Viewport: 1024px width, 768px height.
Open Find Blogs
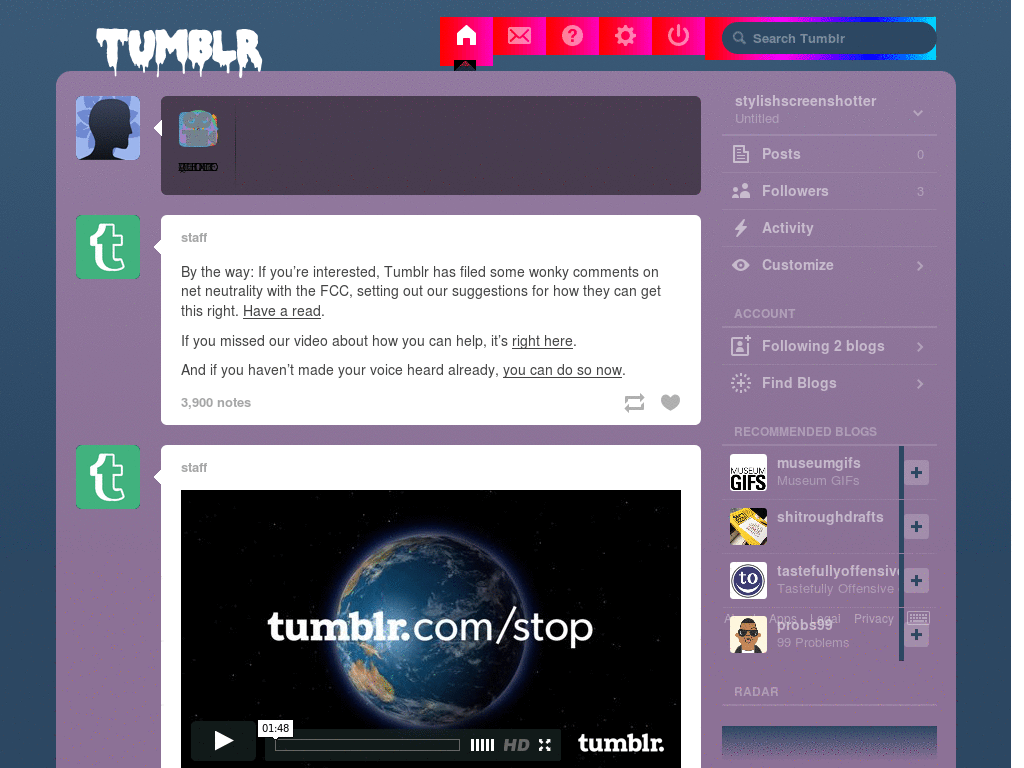[829, 383]
